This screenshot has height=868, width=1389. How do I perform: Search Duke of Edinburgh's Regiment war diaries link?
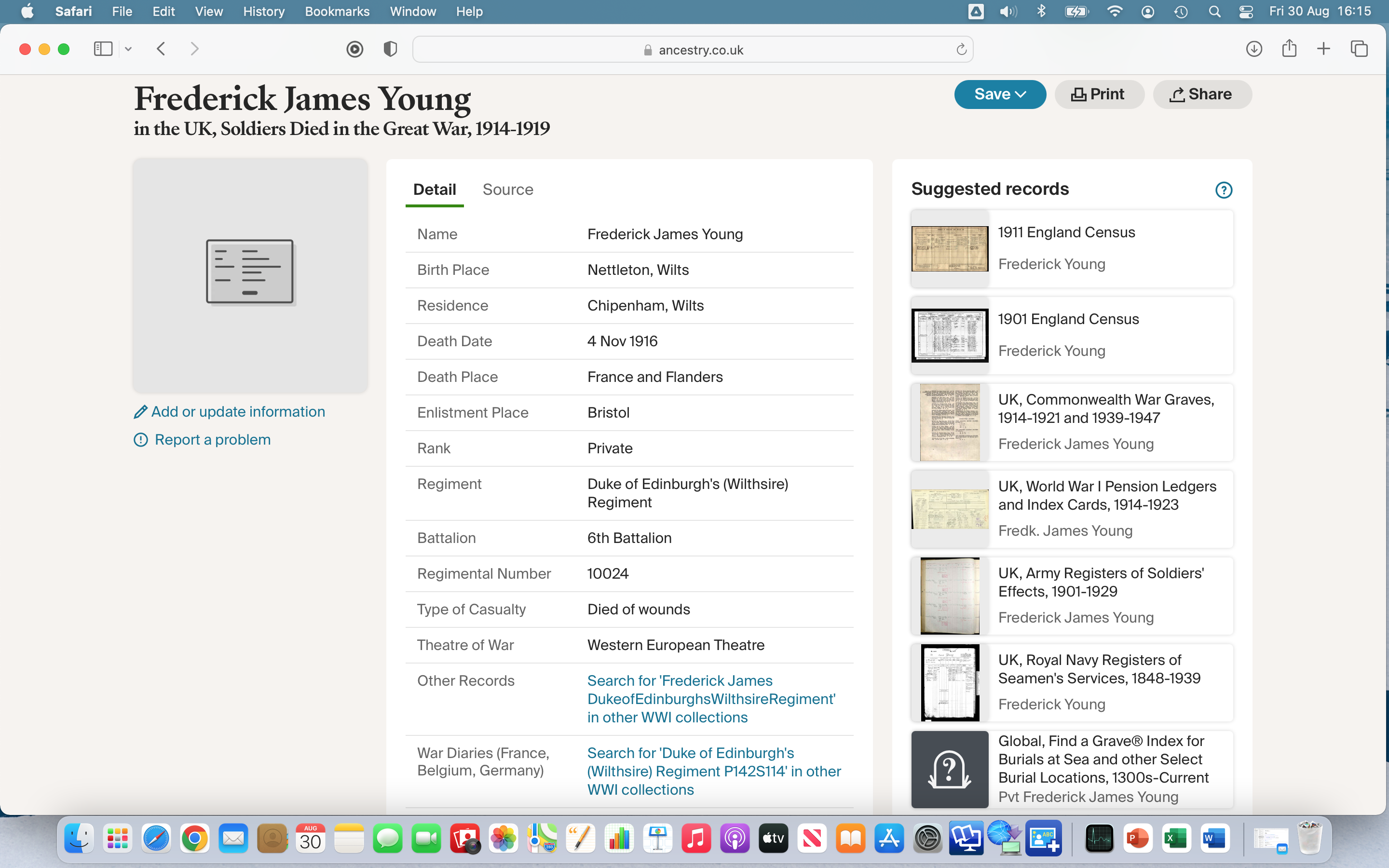coord(714,771)
